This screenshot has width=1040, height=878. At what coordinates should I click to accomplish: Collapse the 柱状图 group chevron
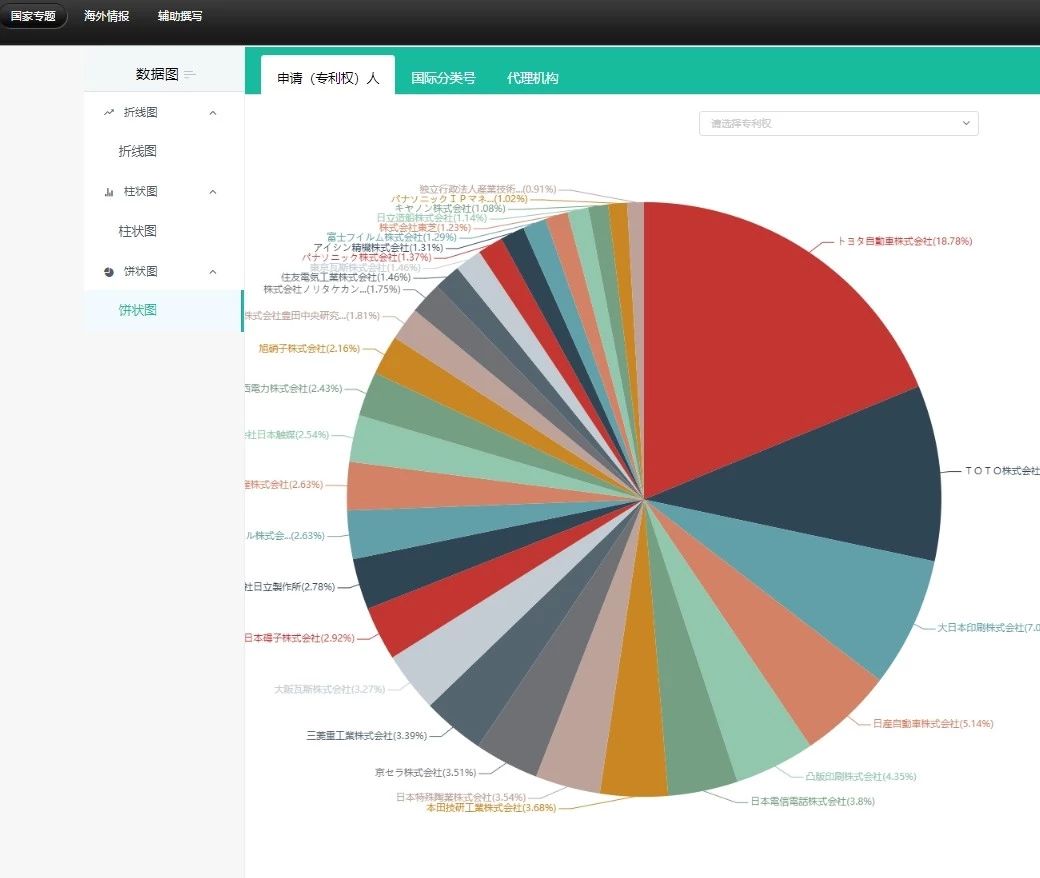(213, 192)
